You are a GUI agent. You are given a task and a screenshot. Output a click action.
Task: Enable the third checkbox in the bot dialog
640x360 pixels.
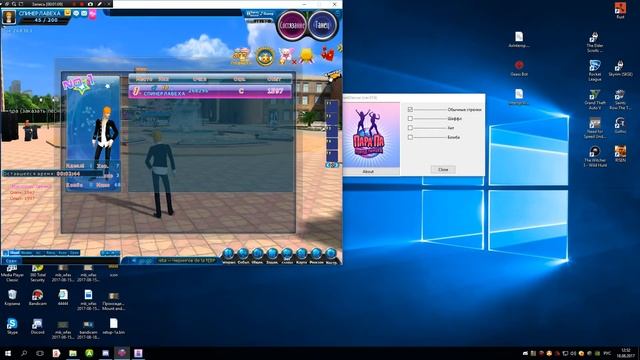coord(410,128)
